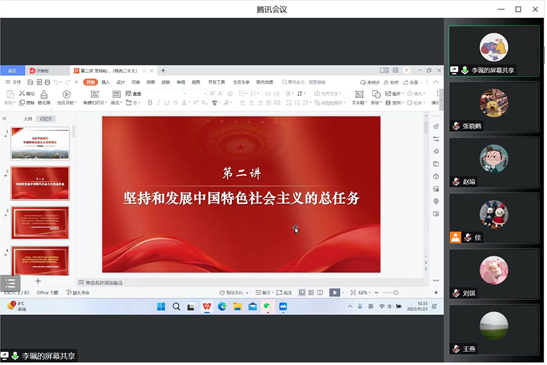Click the command search field
This screenshot has width=547, height=365.
[x=304, y=82]
